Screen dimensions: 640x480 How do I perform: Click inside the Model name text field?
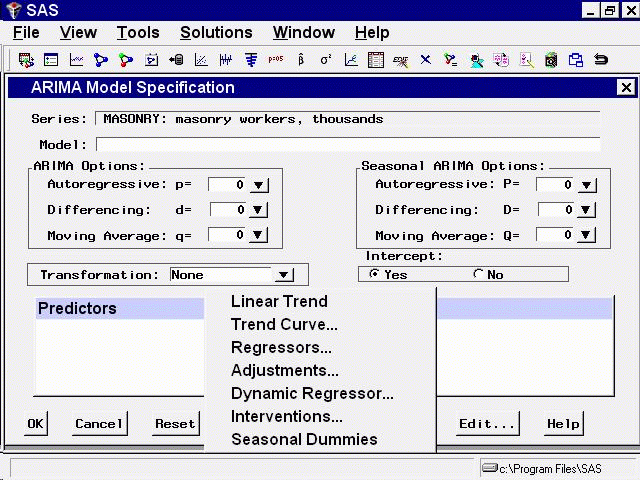[x=347, y=145]
